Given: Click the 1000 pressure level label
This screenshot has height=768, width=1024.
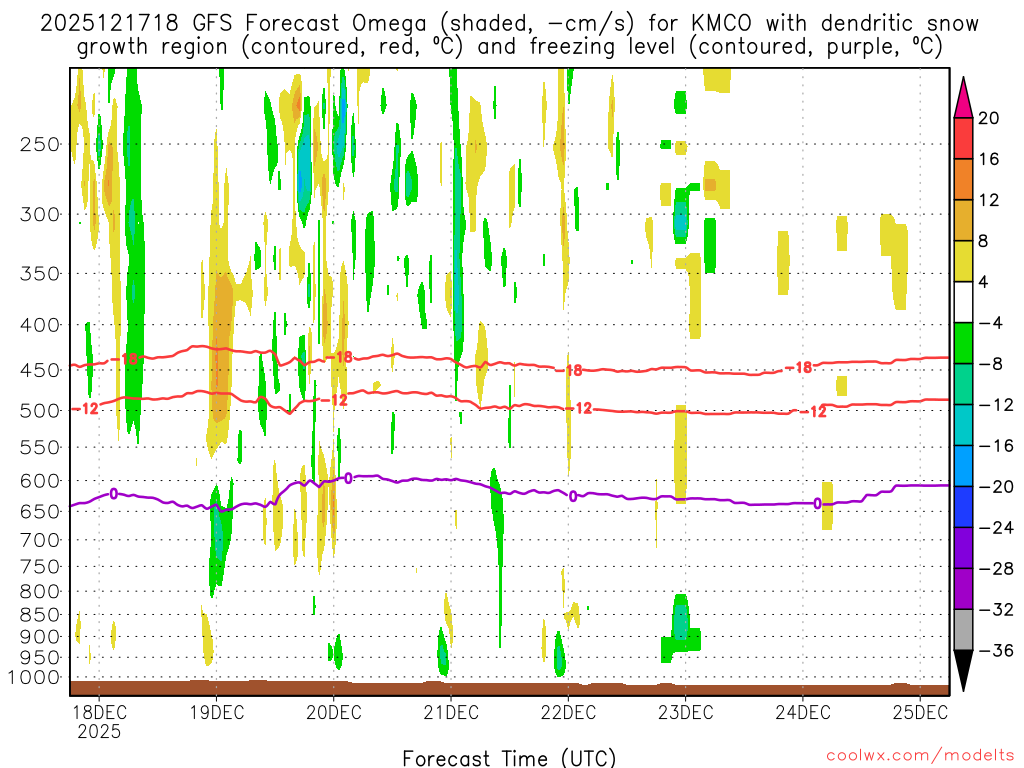Looking at the screenshot, I should pos(35,678).
